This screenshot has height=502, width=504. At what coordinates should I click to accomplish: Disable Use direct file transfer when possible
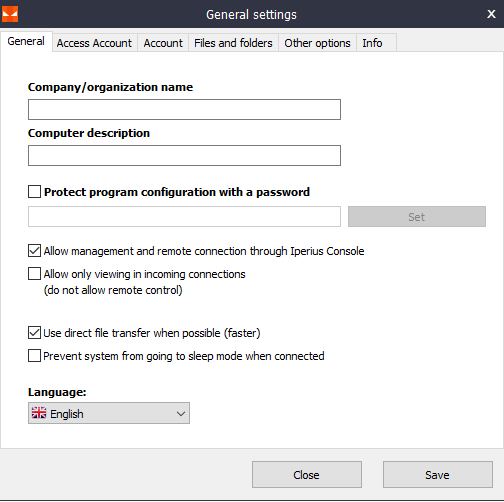point(34,333)
